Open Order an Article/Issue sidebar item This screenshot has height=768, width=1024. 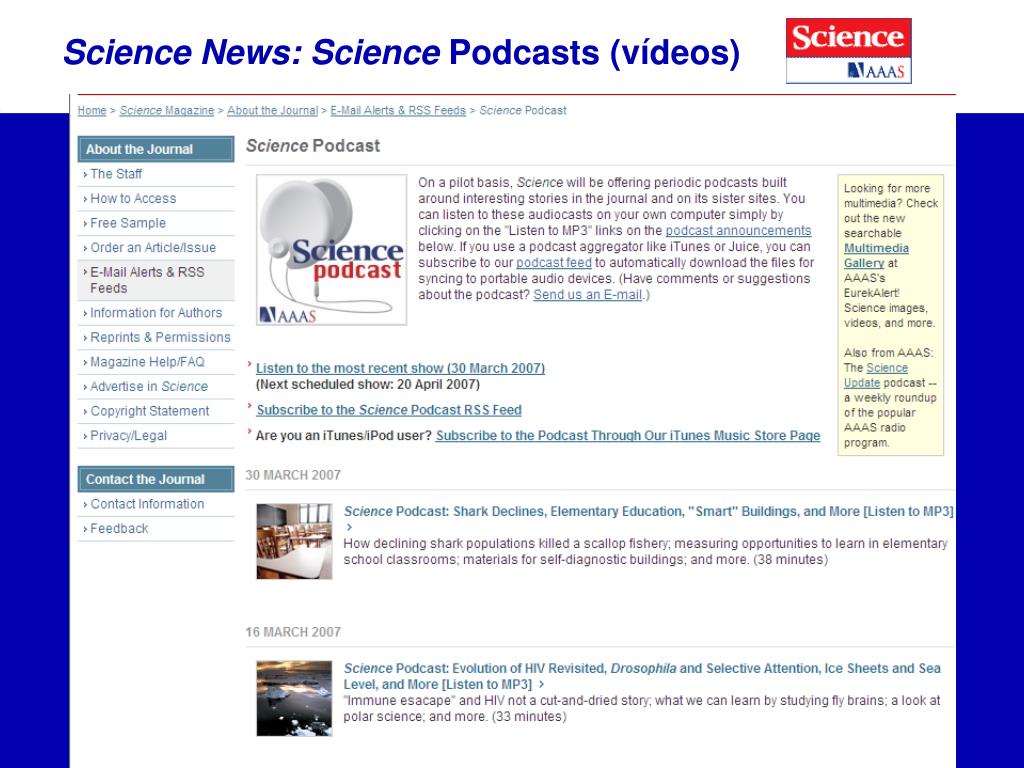[153, 248]
